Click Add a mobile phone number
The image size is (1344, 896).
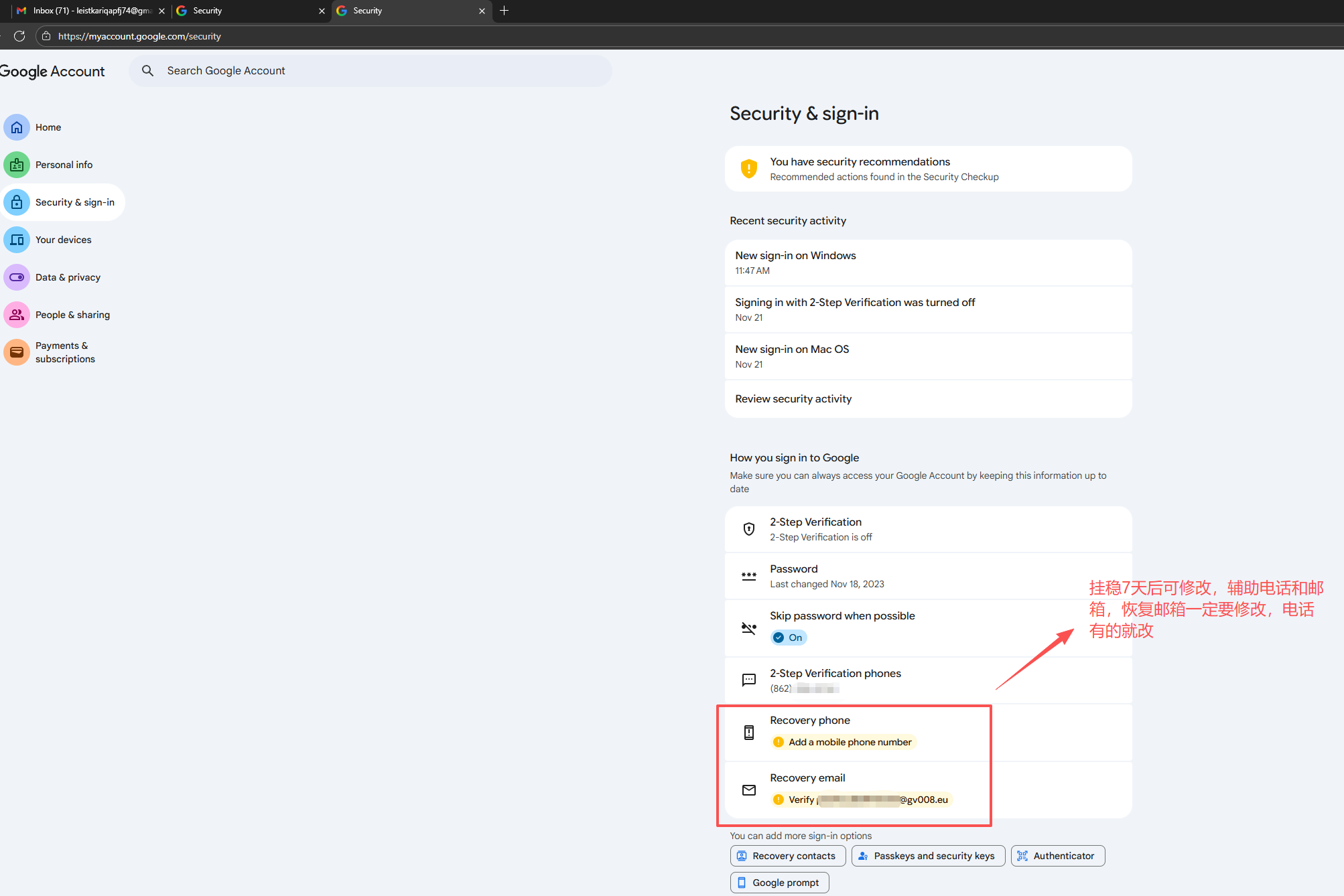tap(850, 742)
